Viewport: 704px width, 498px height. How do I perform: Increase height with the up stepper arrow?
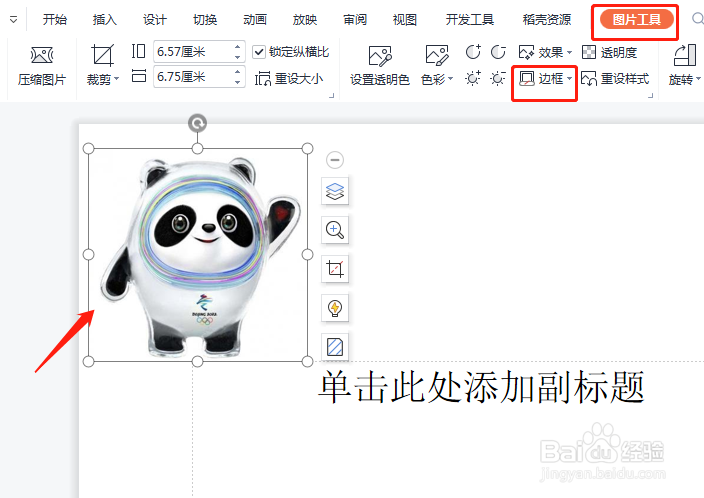point(238,46)
